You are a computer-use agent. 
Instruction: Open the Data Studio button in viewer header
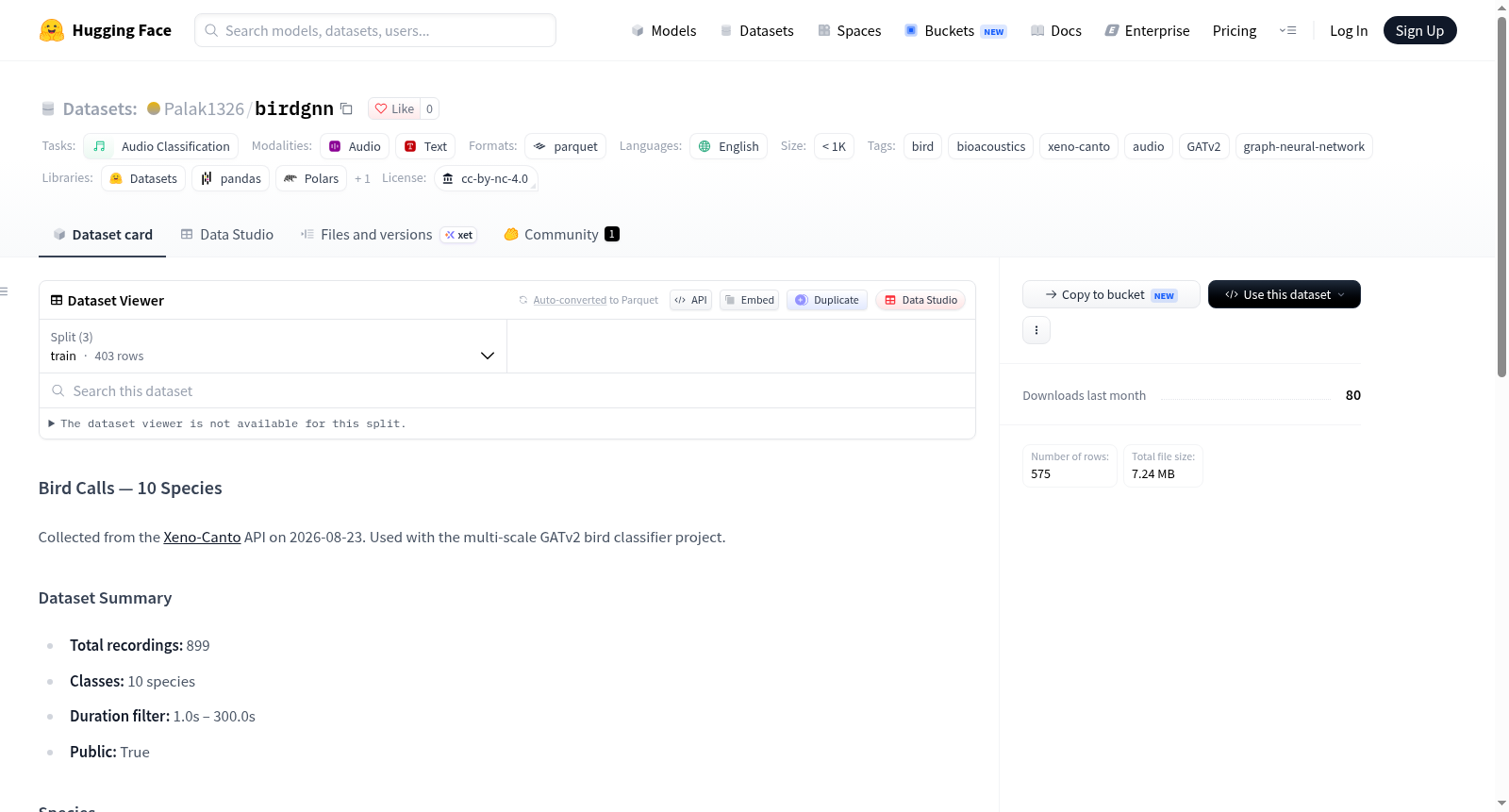[920, 300]
